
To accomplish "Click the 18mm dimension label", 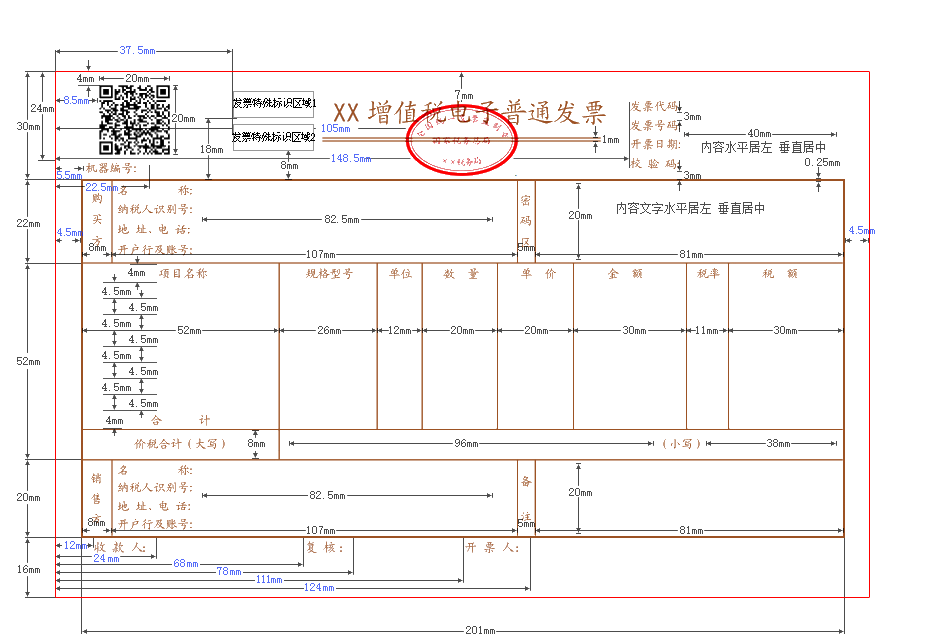I will (x=211, y=149).
